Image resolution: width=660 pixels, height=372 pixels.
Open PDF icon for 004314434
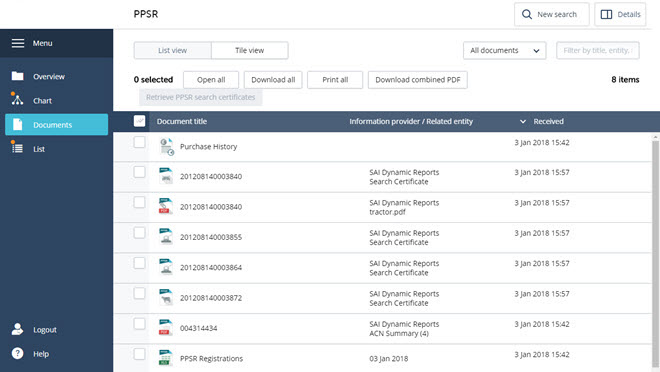point(165,327)
